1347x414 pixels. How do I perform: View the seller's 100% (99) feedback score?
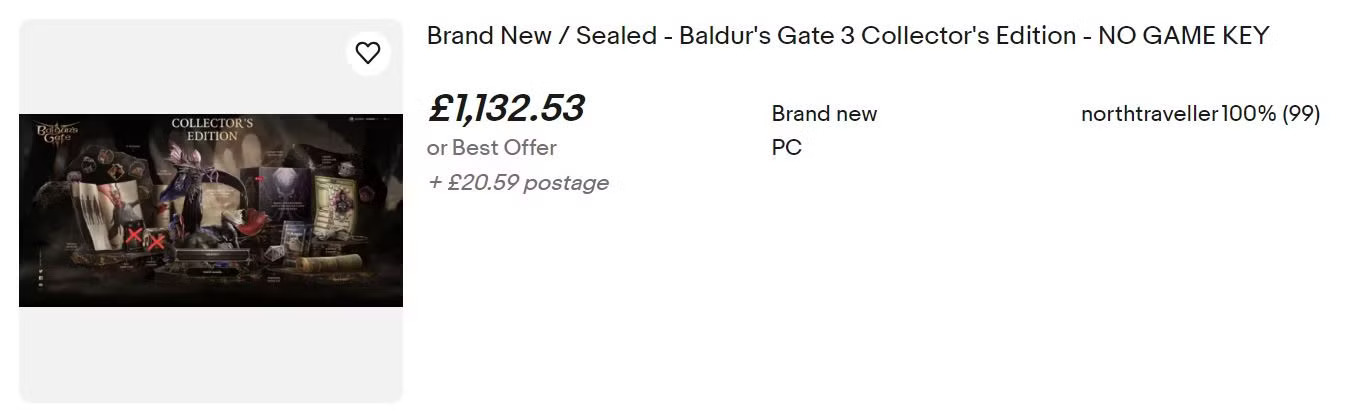pos(1270,114)
